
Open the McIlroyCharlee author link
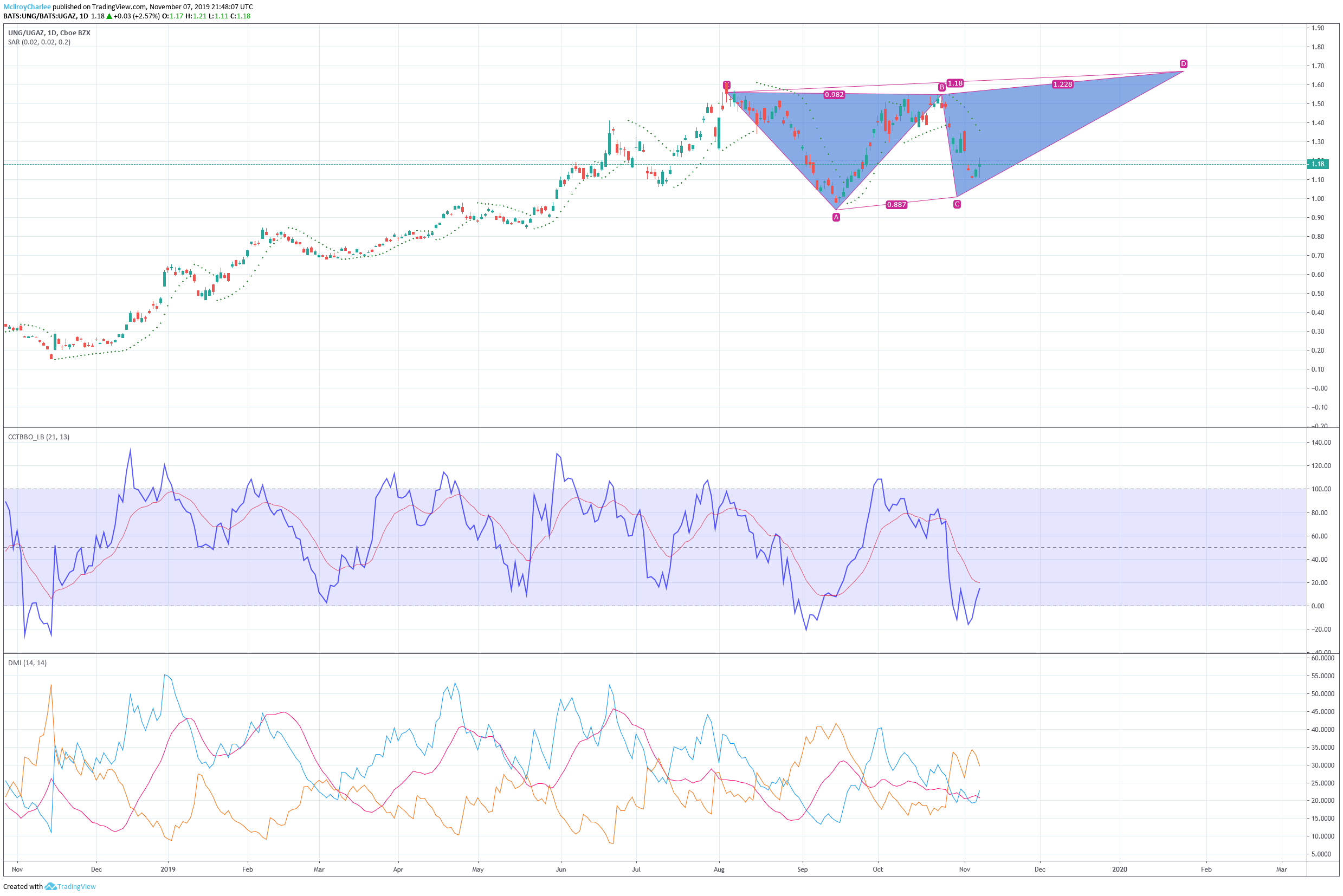(27, 7)
